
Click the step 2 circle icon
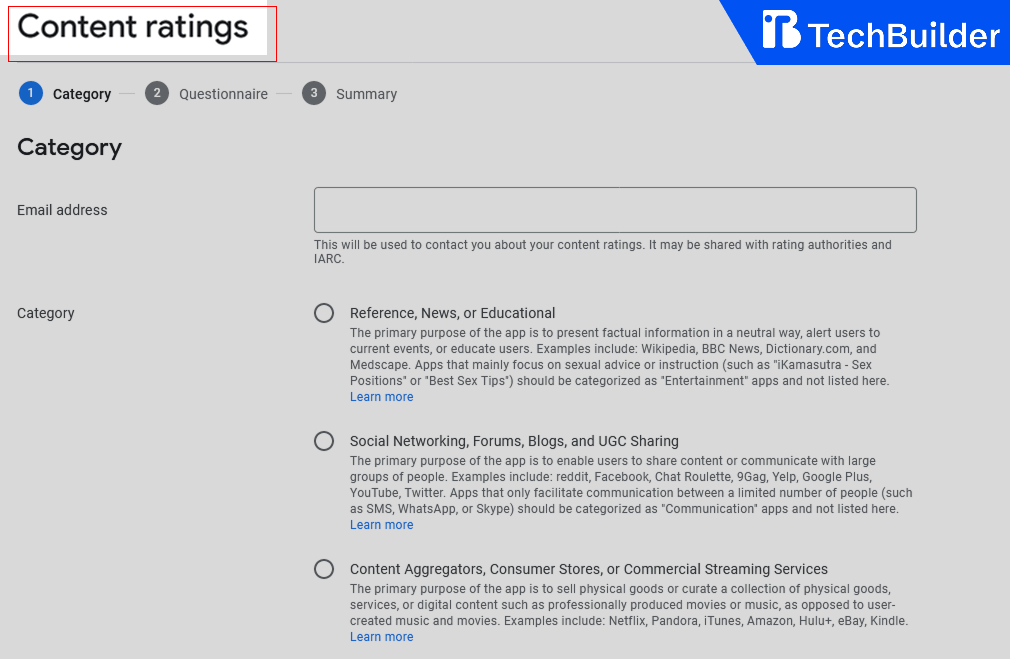click(x=156, y=93)
